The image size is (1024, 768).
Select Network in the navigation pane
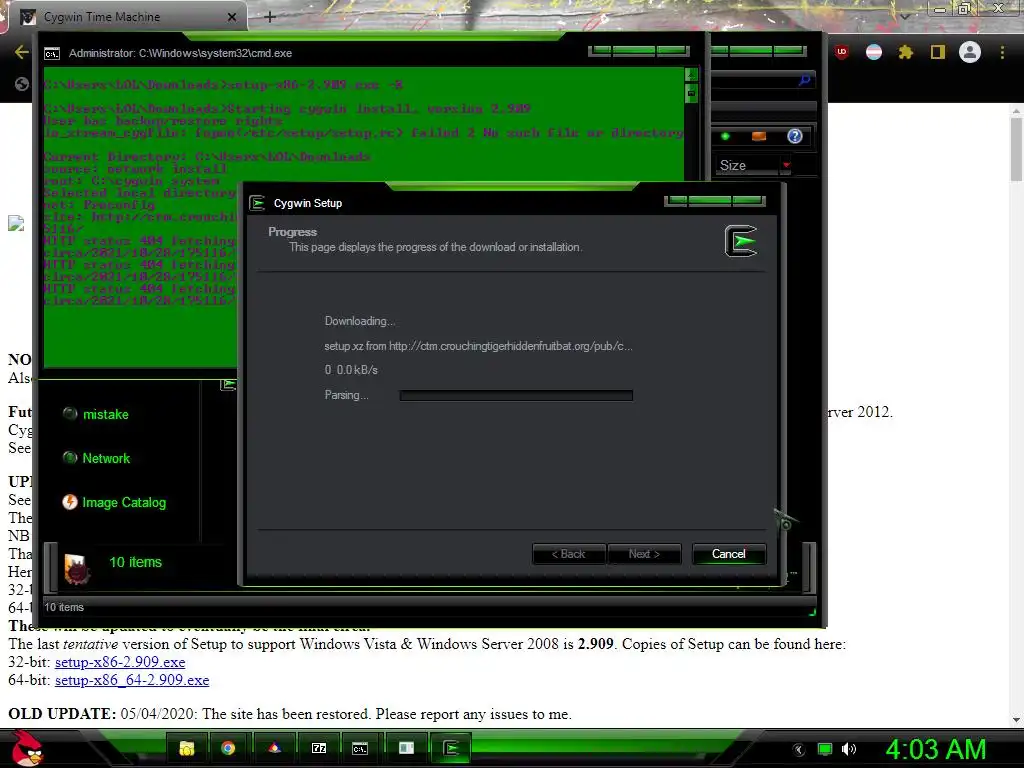[106, 458]
